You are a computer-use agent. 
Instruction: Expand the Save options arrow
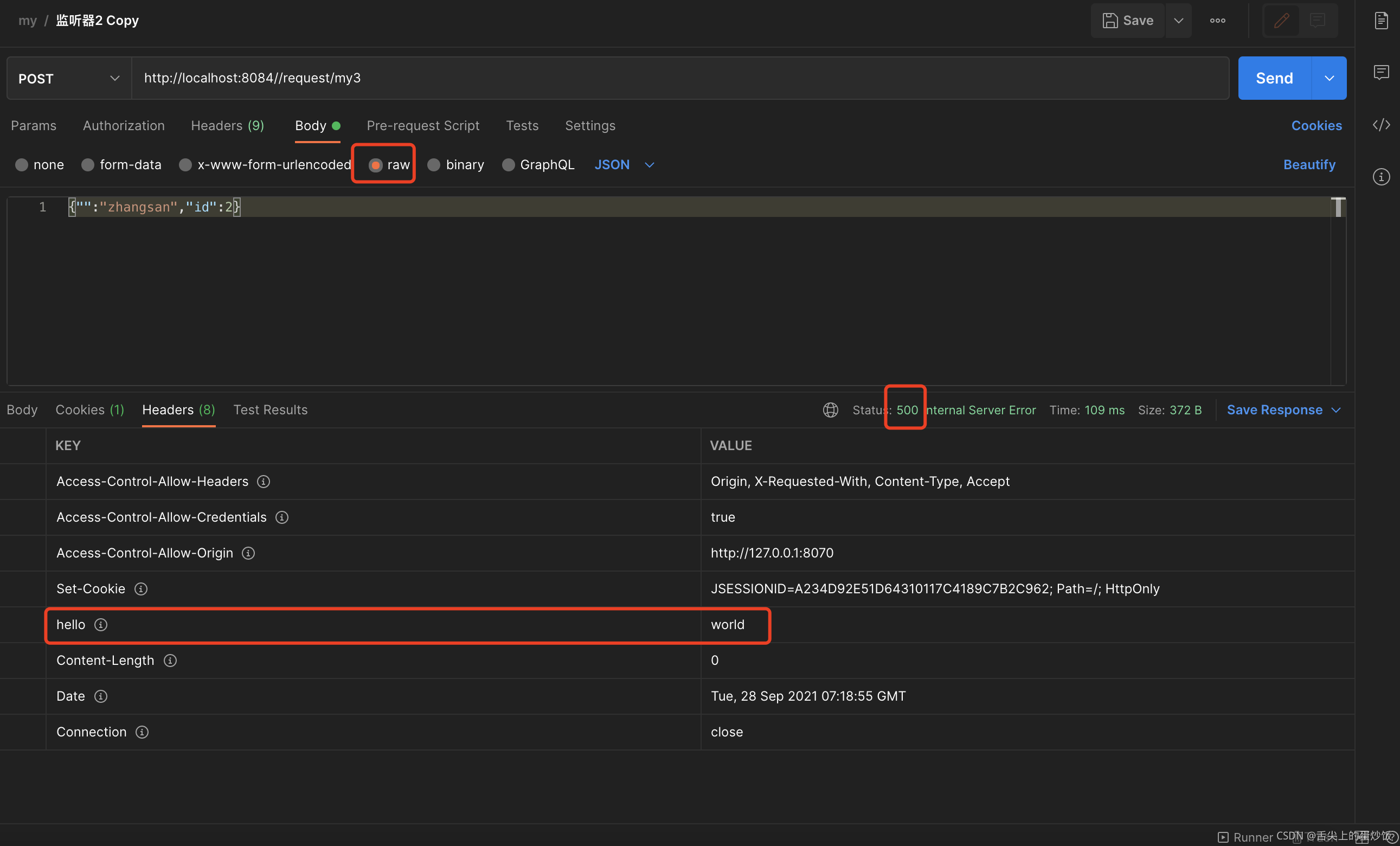pos(1179,21)
